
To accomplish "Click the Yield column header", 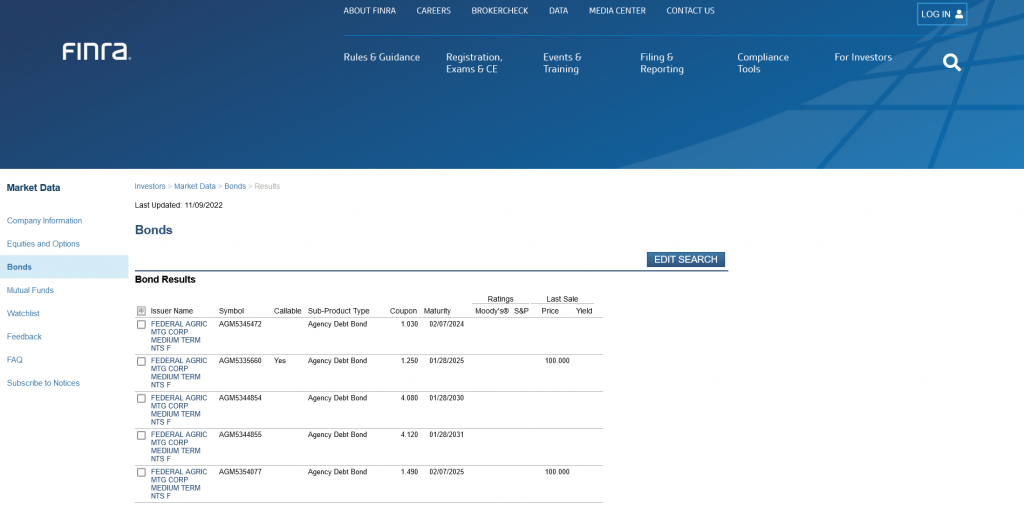I will [x=584, y=311].
